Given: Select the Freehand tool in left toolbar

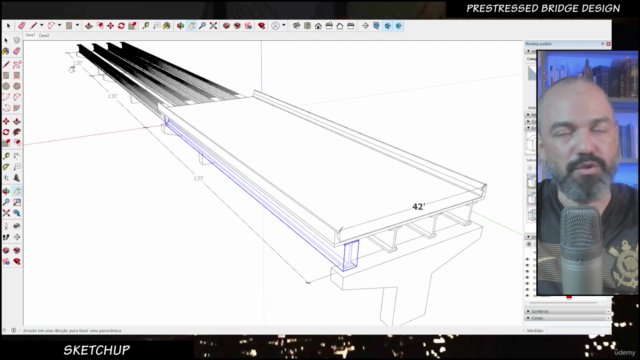Looking at the screenshot, I should pyautogui.click(x=17, y=65).
